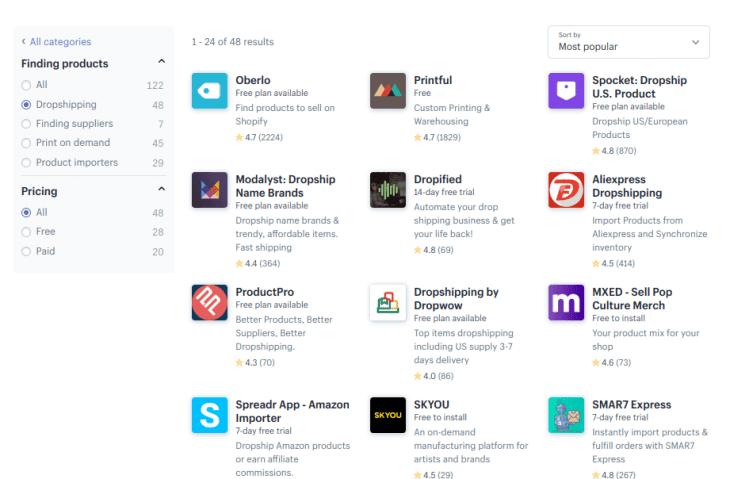
Task: Click Aliexpress rating 4.5 (414)
Action: (x=613, y=263)
